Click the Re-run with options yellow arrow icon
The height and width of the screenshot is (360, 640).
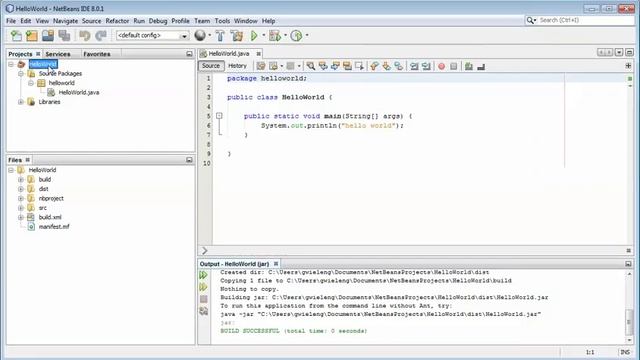203,287
